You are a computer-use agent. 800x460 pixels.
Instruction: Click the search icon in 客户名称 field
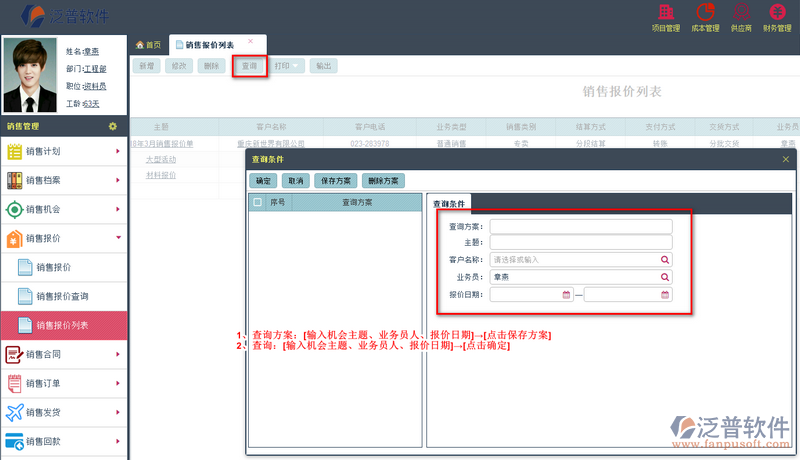[665, 260]
